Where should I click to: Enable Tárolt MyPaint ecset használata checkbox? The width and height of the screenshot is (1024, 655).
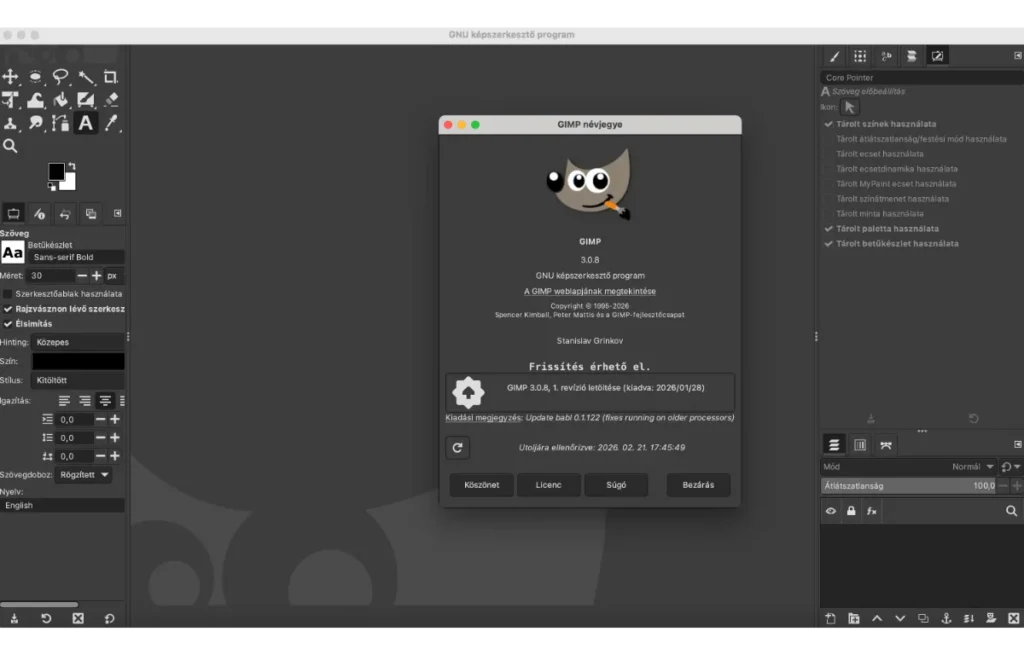coord(828,184)
